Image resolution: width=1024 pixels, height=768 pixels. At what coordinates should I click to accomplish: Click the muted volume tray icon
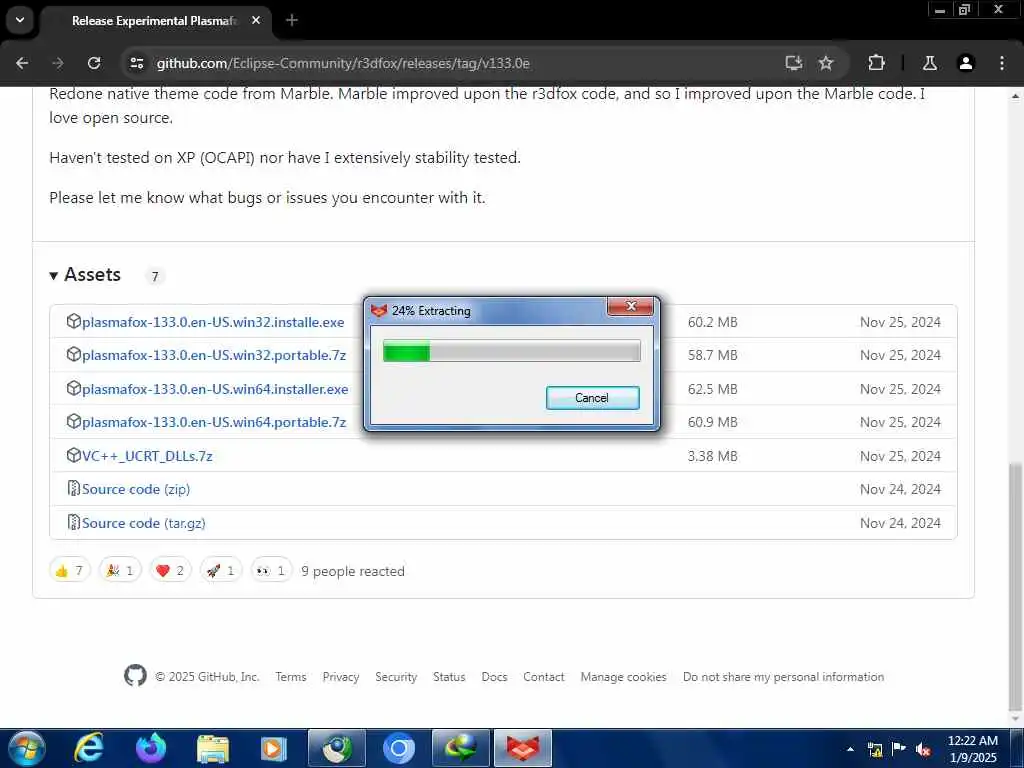click(923, 749)
